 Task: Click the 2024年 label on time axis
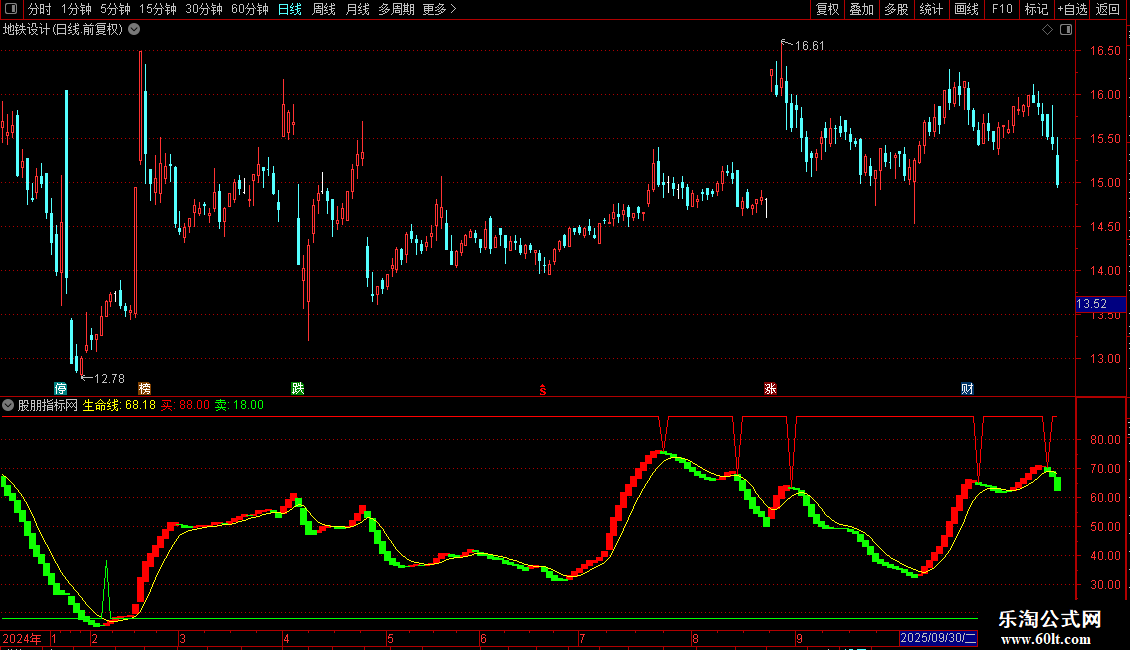pyautogui.click(x=22, y=638)
